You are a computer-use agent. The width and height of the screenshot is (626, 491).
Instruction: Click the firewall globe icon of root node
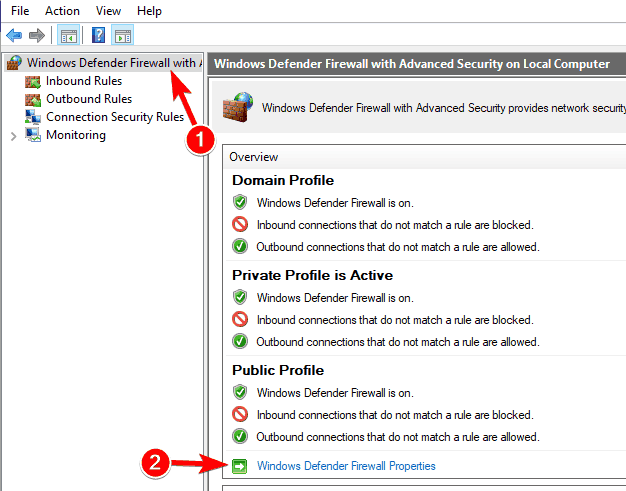(14, 63)
